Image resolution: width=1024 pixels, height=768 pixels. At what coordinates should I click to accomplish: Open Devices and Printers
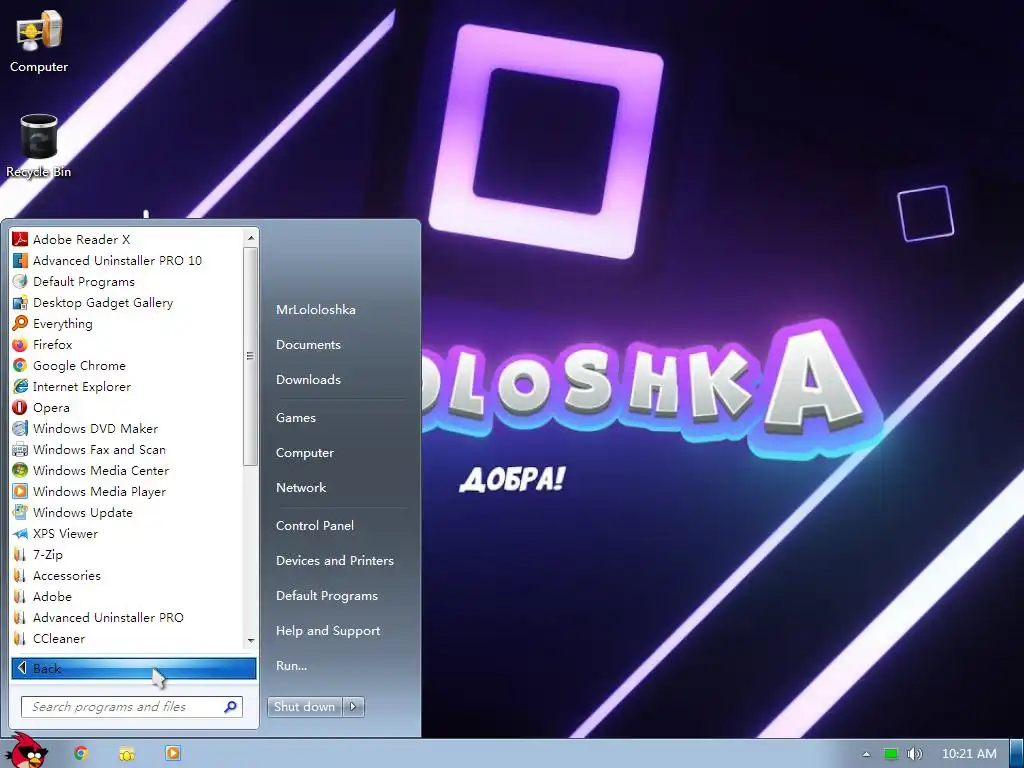point(334,561)
